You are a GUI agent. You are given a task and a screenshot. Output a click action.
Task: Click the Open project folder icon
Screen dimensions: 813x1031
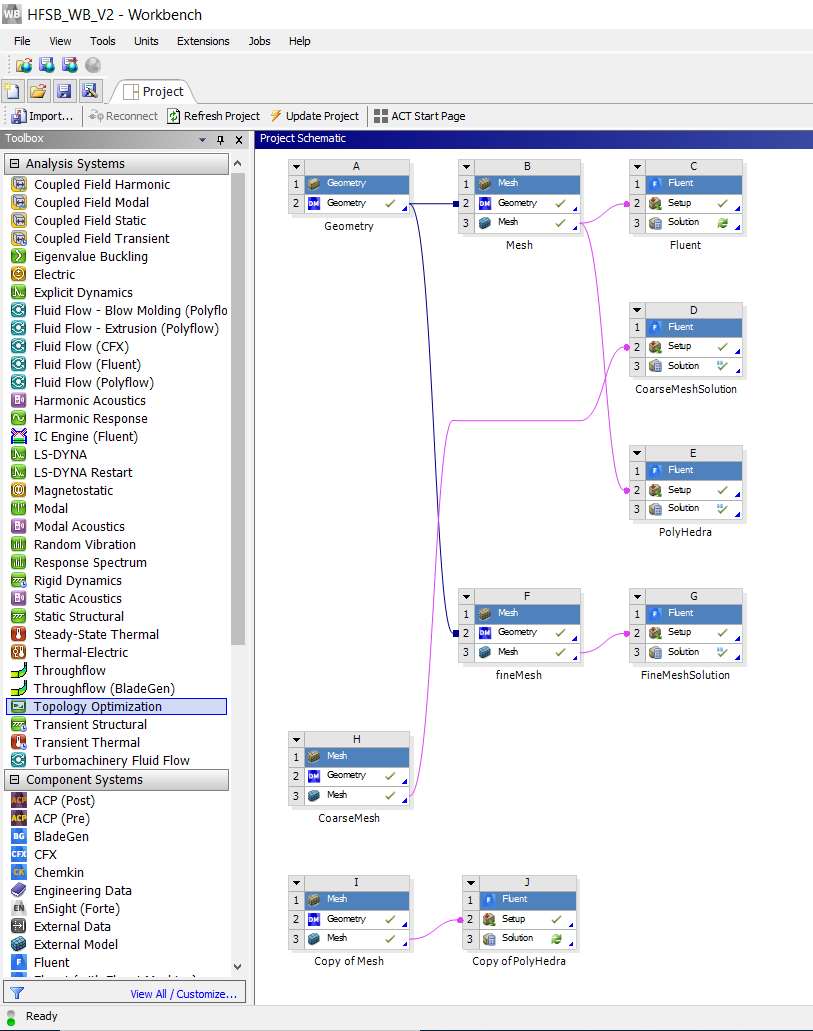38,91
